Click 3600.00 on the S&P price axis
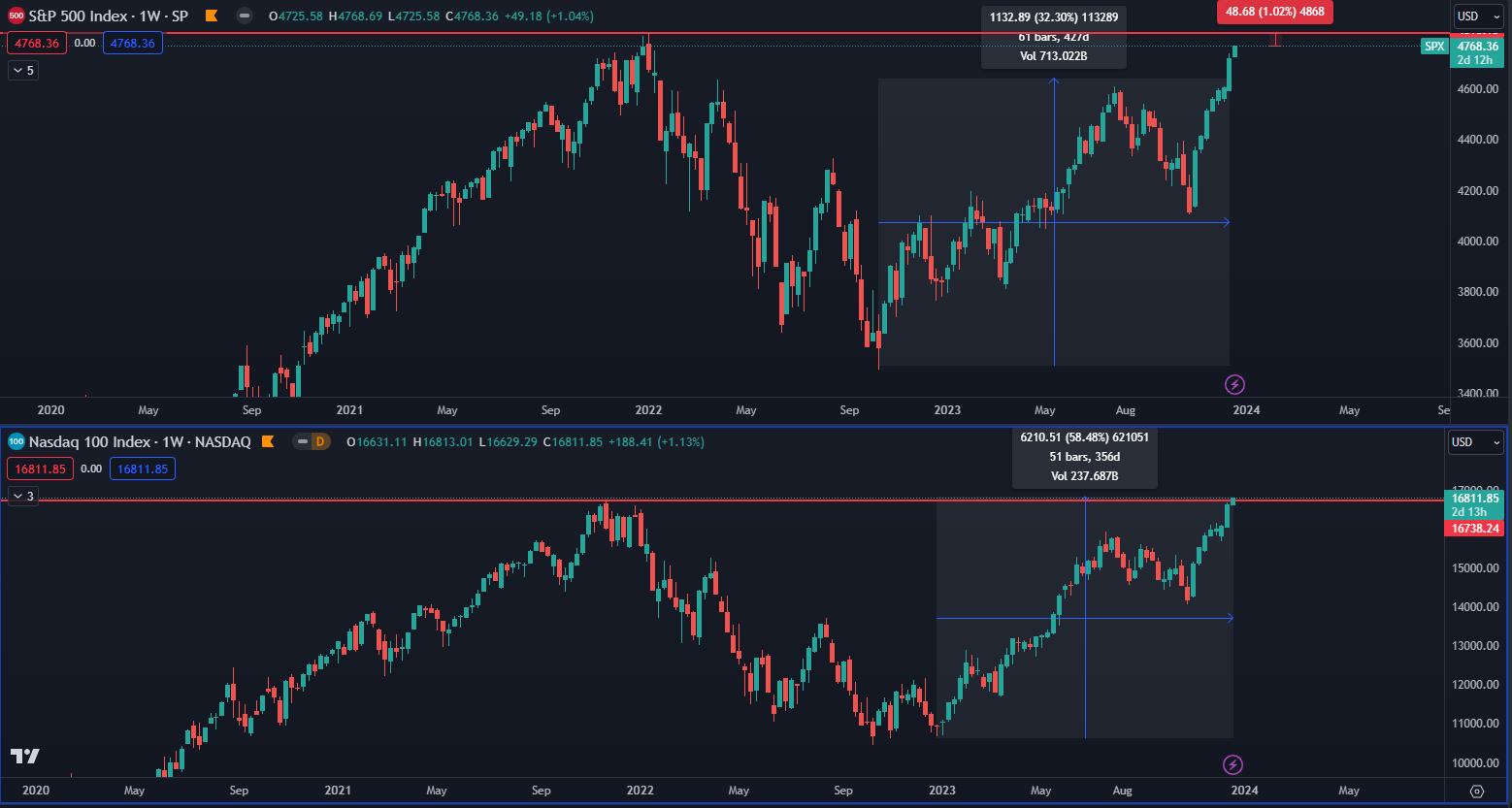The image size is (1512, 808). pos(1478,343)
